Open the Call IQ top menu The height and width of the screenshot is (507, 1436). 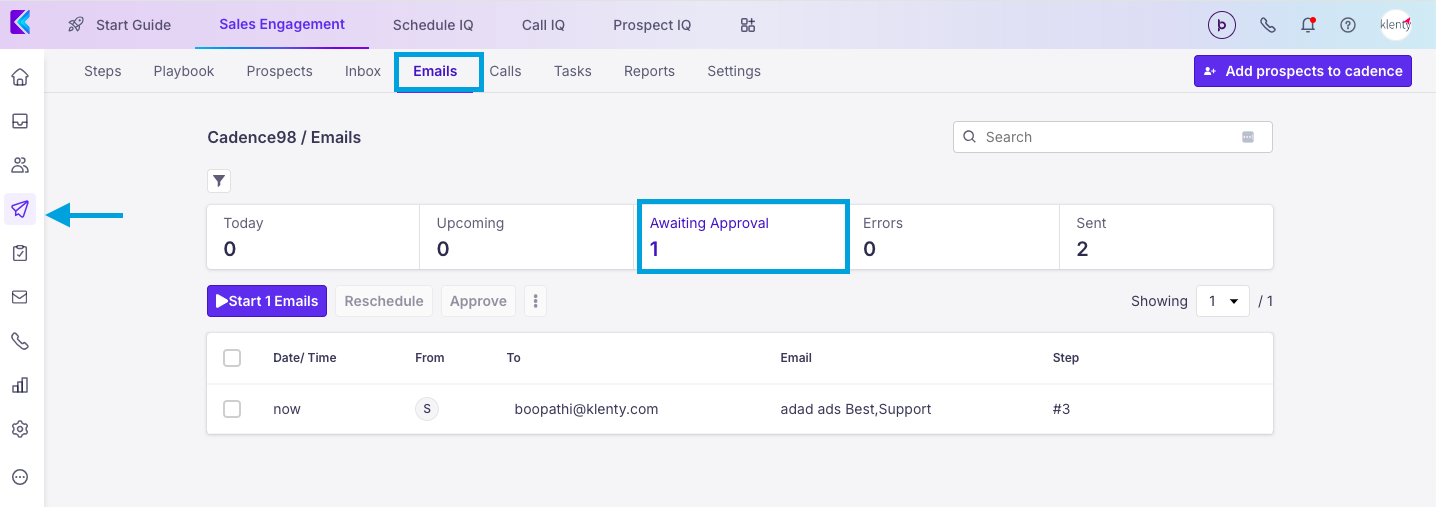[543, 25]
